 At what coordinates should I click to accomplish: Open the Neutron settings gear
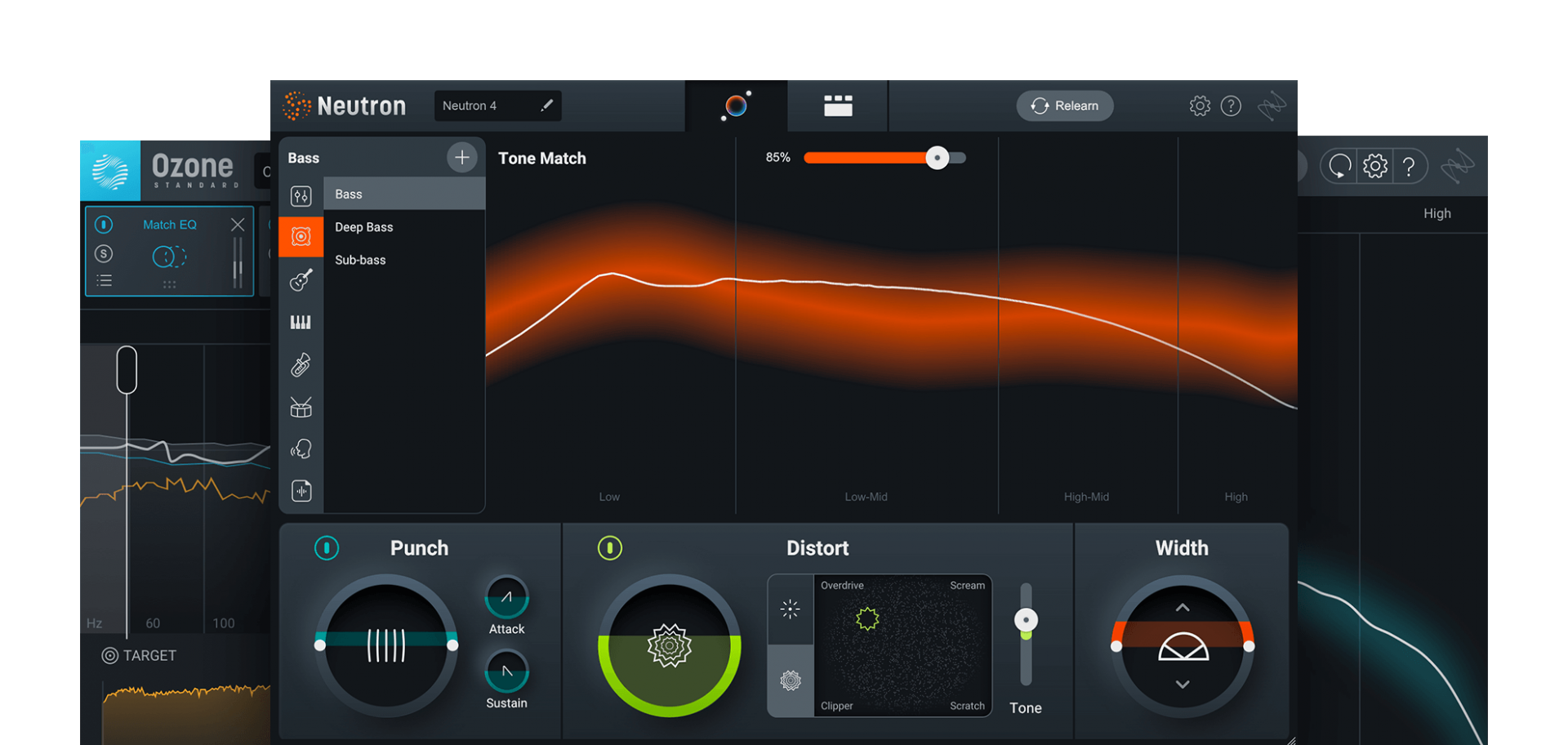[x=1199, y=106]
